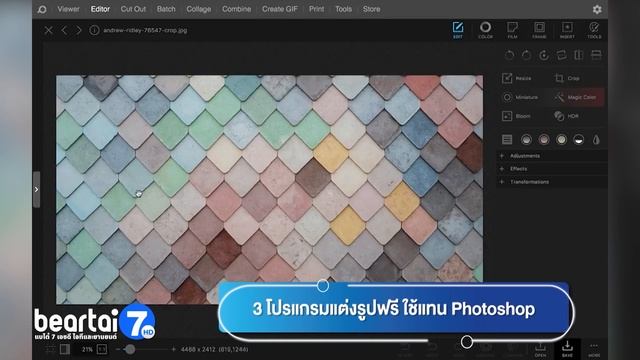Switch to the Editor tab
Screen dimensions: 640x360
100,9
